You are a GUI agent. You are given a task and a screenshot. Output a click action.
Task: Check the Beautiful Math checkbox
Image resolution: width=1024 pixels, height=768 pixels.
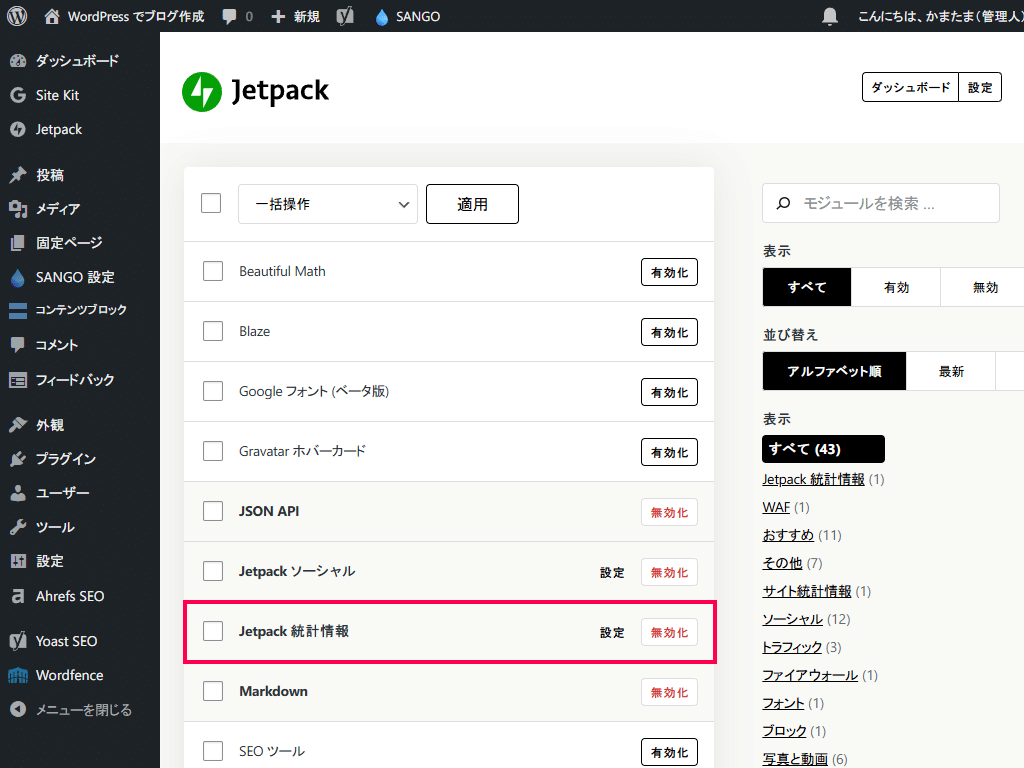212,271
